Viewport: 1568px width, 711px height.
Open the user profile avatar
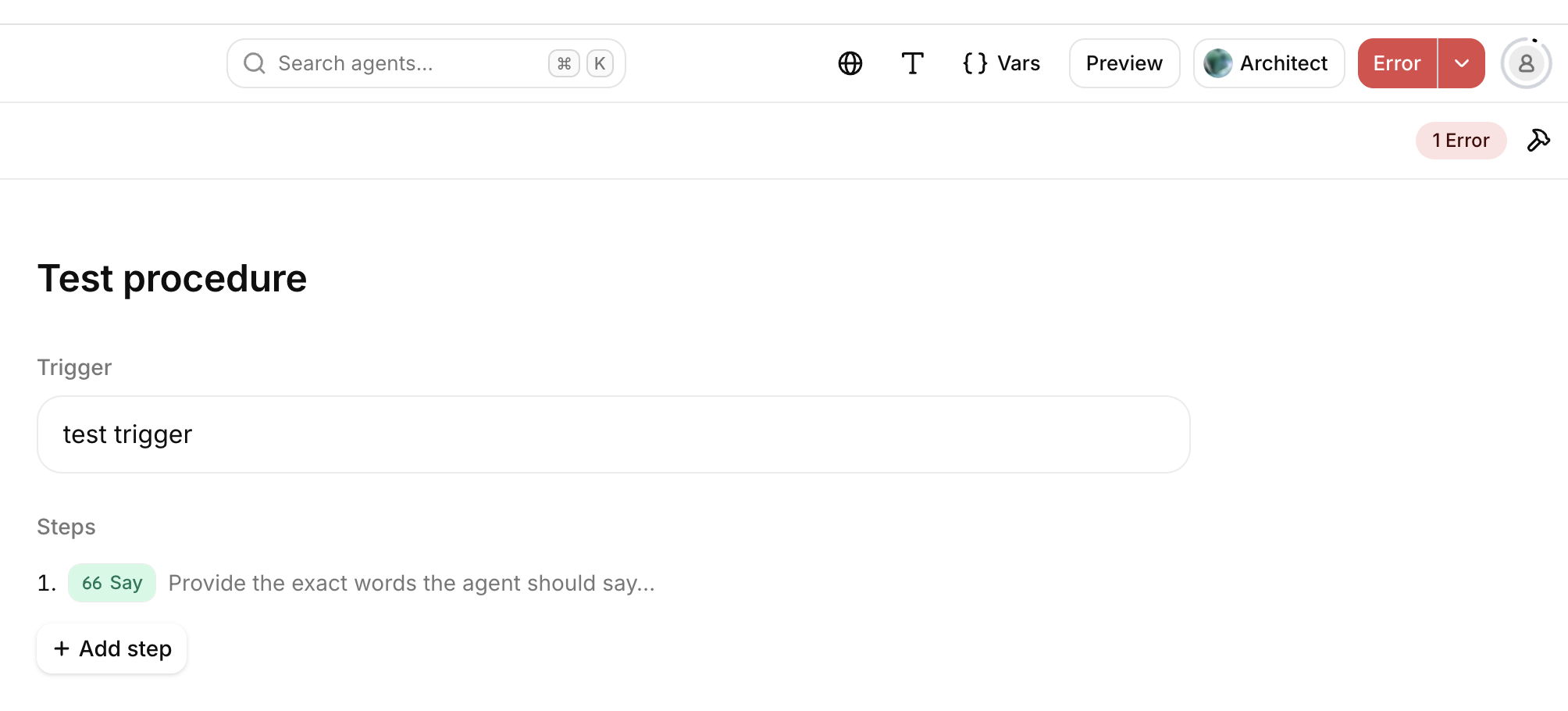tap(1526, 63)
